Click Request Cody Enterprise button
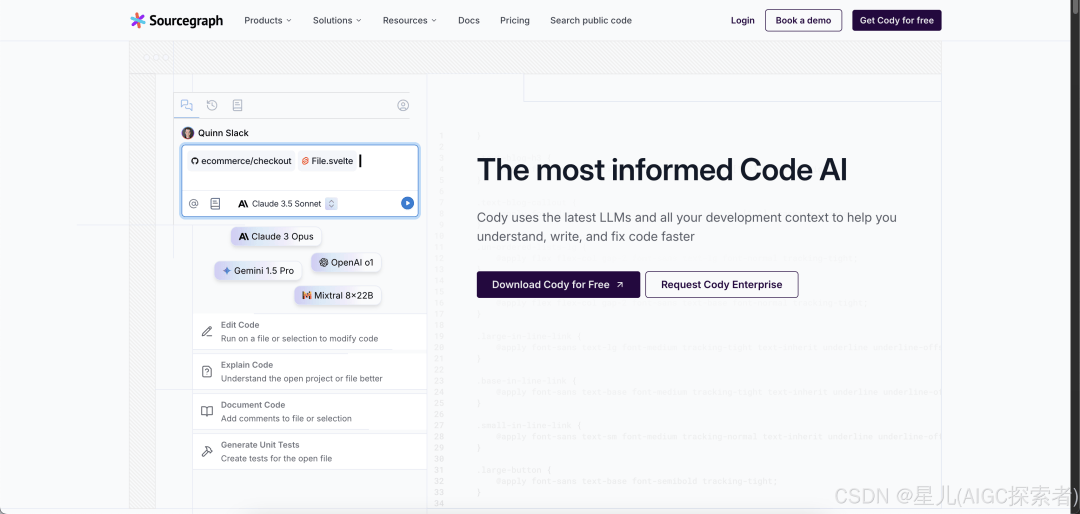The width and height of the screenshot is (1080, 514). (x=721, y=285)
